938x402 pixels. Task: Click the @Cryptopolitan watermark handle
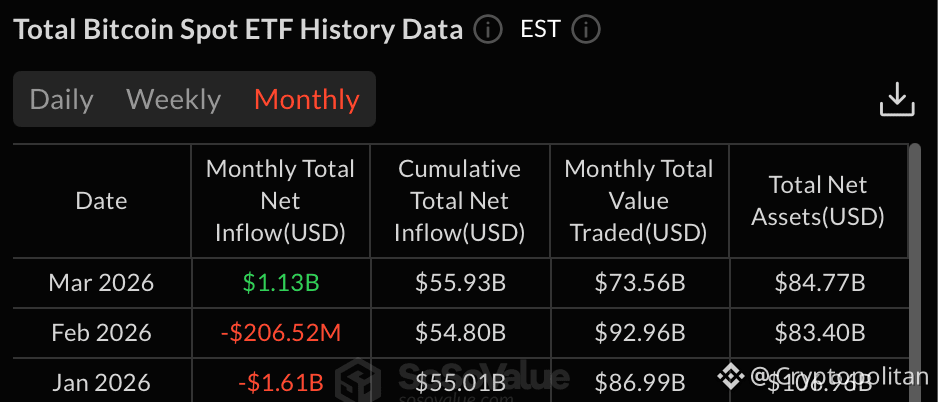pos(838,376)
